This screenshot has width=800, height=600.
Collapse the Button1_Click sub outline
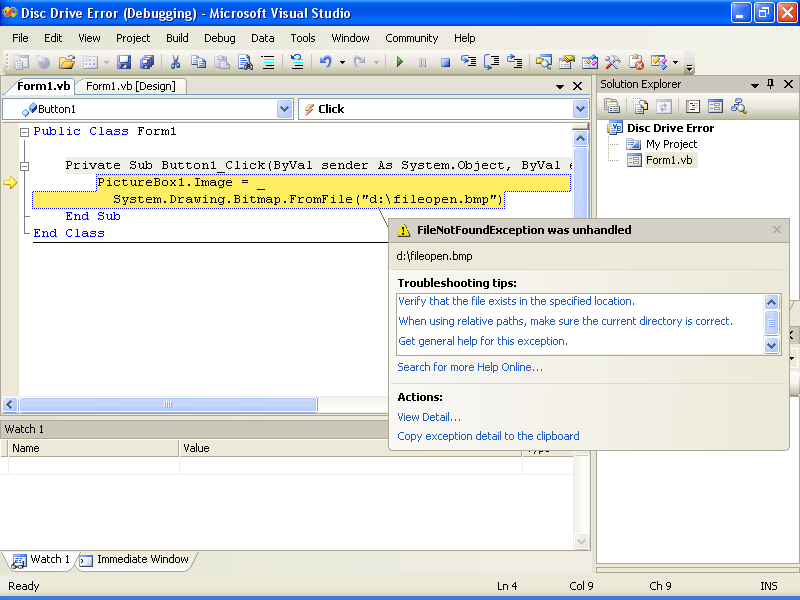[25, 166]
